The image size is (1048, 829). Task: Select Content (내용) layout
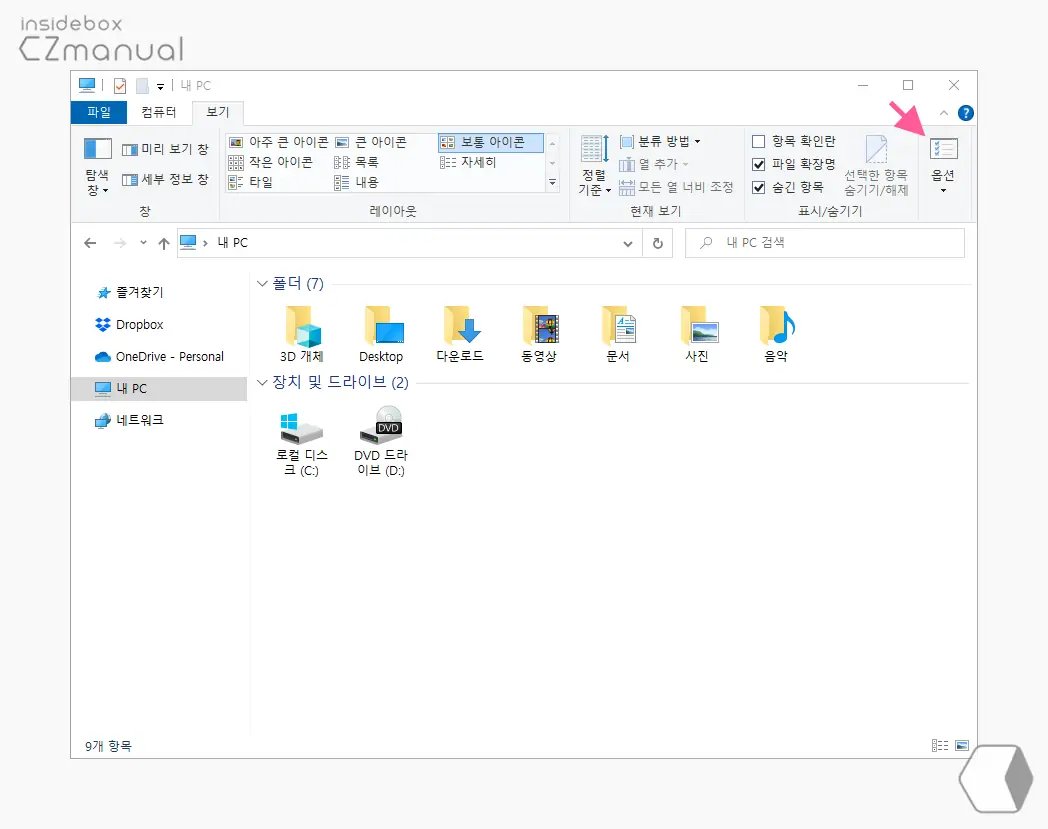pyautogui.click(x=356, y=182)
